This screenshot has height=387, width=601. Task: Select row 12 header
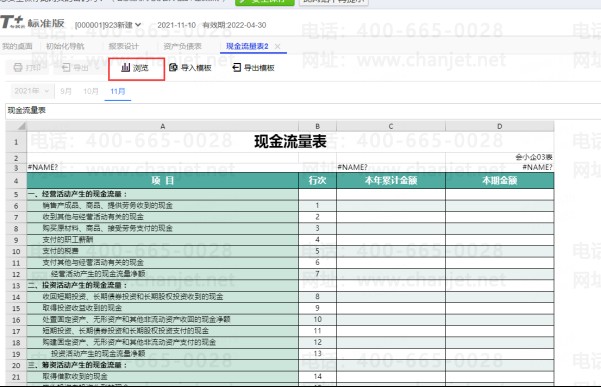[x=16, y=274]
